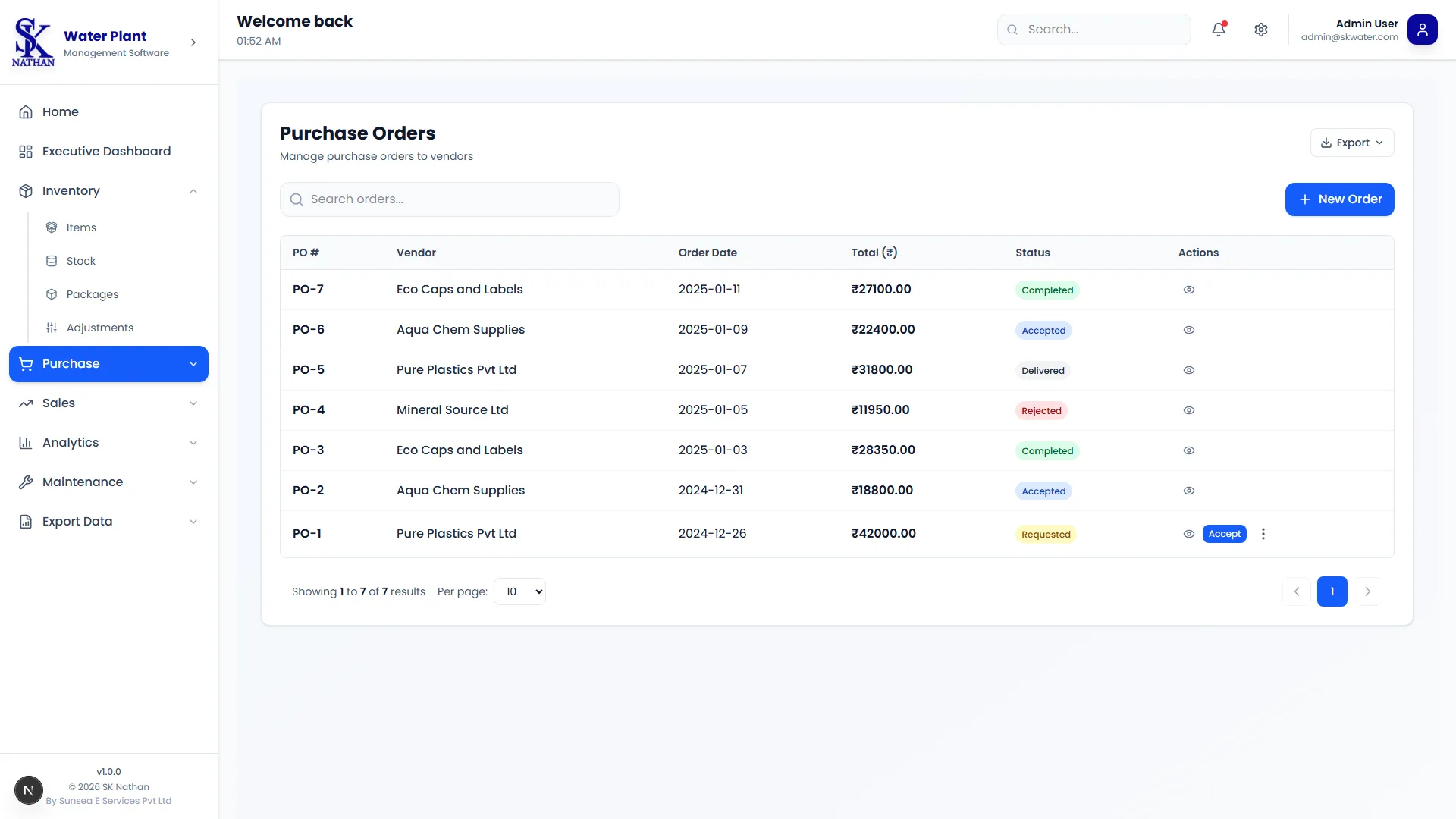The width and height of the screenshot is (1456, 819).
Task: Open notifications bell icon
Action: pos(1218,30)
